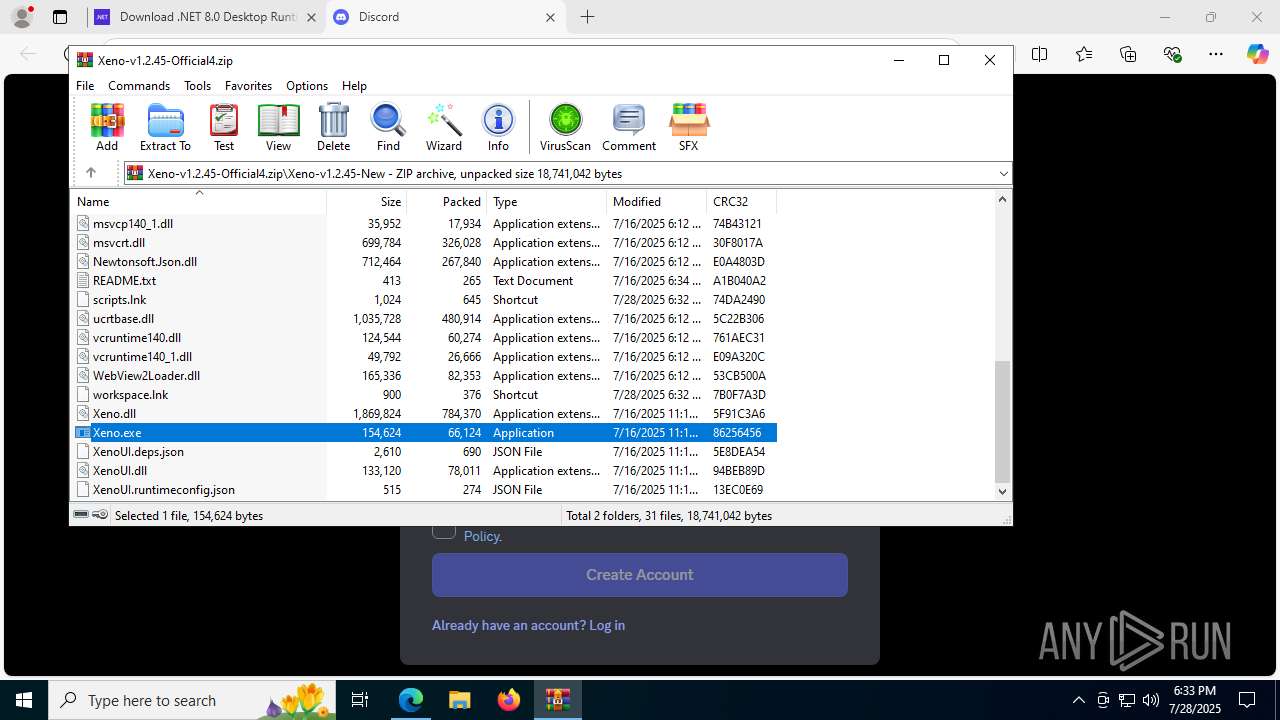Sort by the Type column header
This screenshot has width=1280, height=720.
coord(546,202)
